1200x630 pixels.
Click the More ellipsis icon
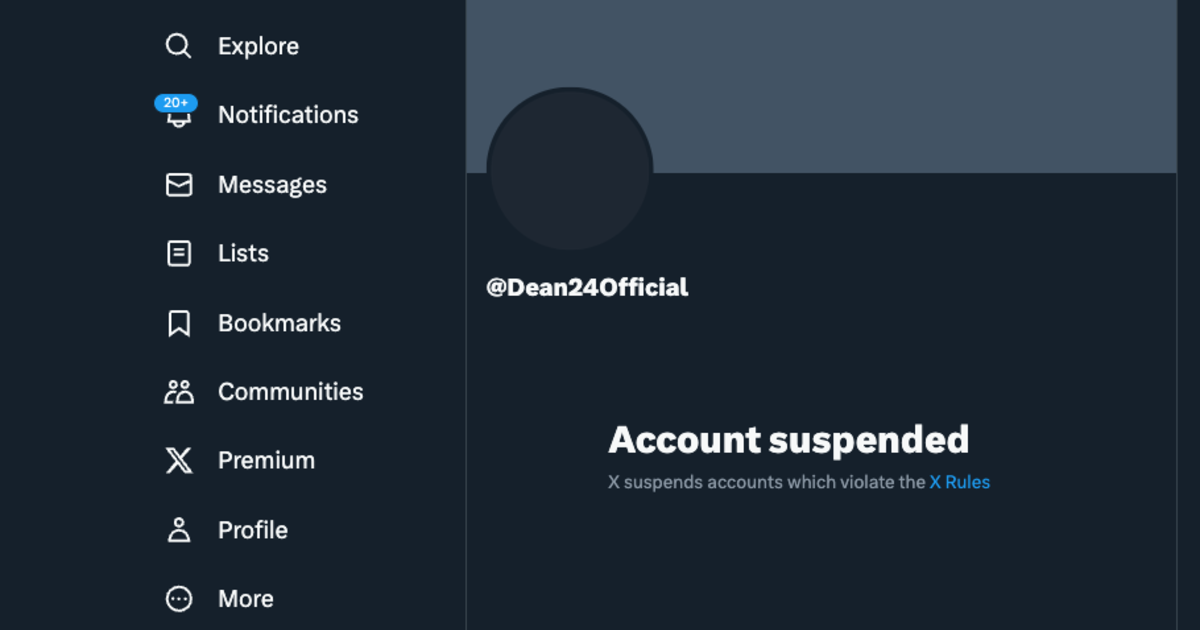click(178, 598)
